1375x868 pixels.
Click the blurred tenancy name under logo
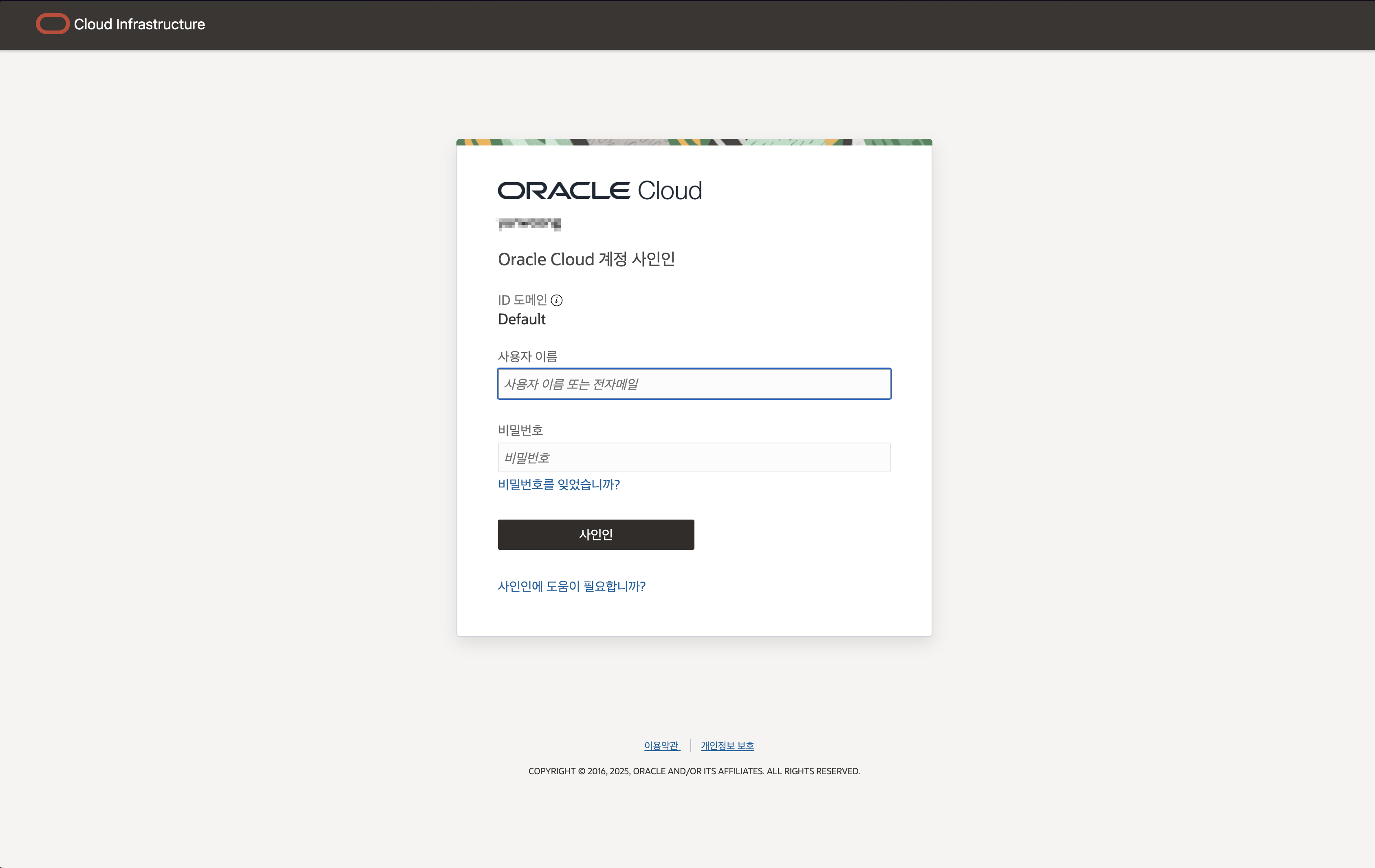pyautogui.click(x=529, y=224)
